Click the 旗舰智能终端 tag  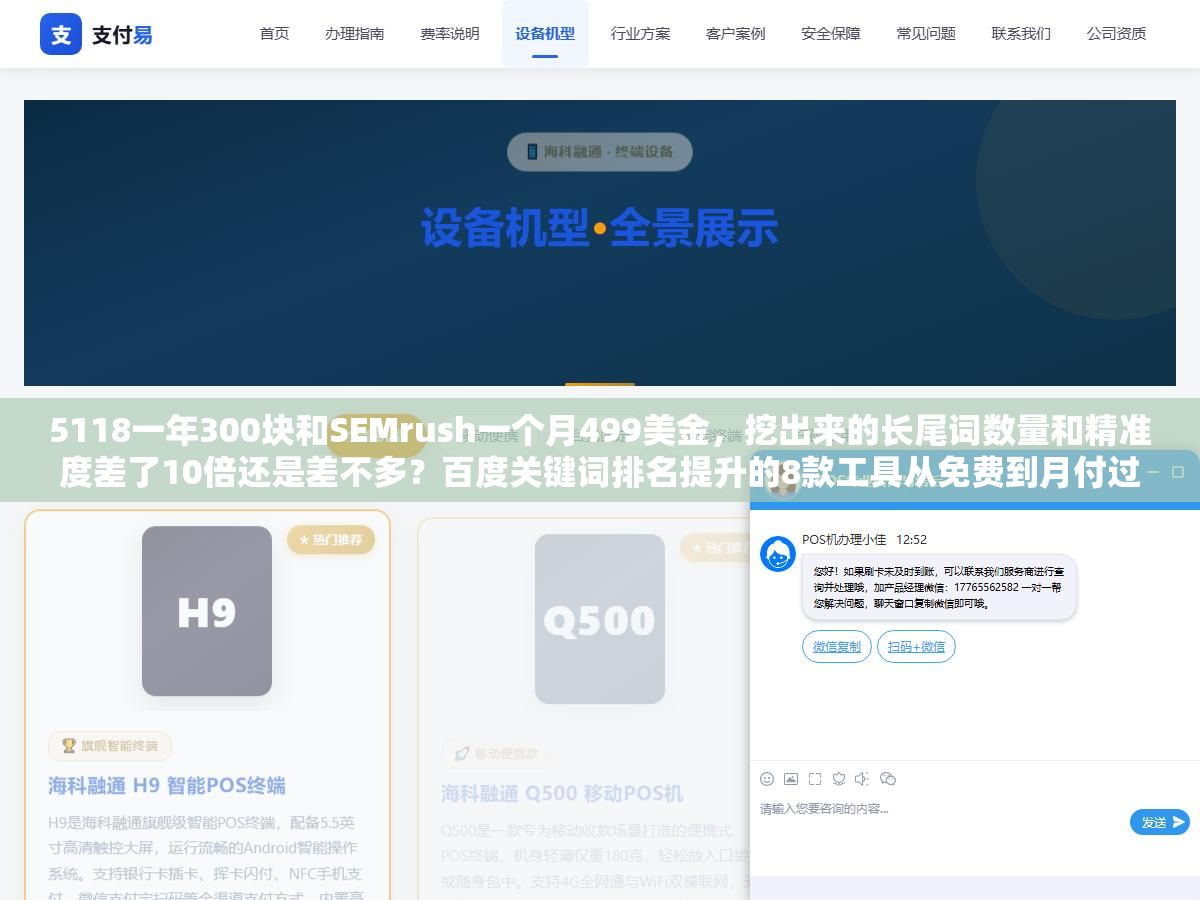point(110,746)
